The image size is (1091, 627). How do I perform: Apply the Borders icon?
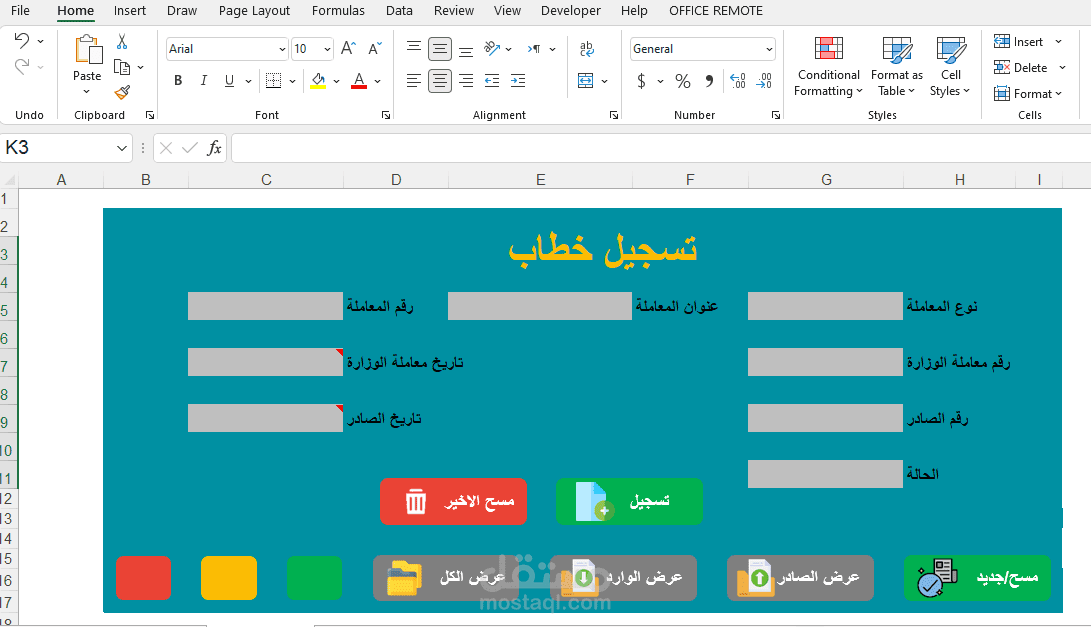[x=273, y=81]
